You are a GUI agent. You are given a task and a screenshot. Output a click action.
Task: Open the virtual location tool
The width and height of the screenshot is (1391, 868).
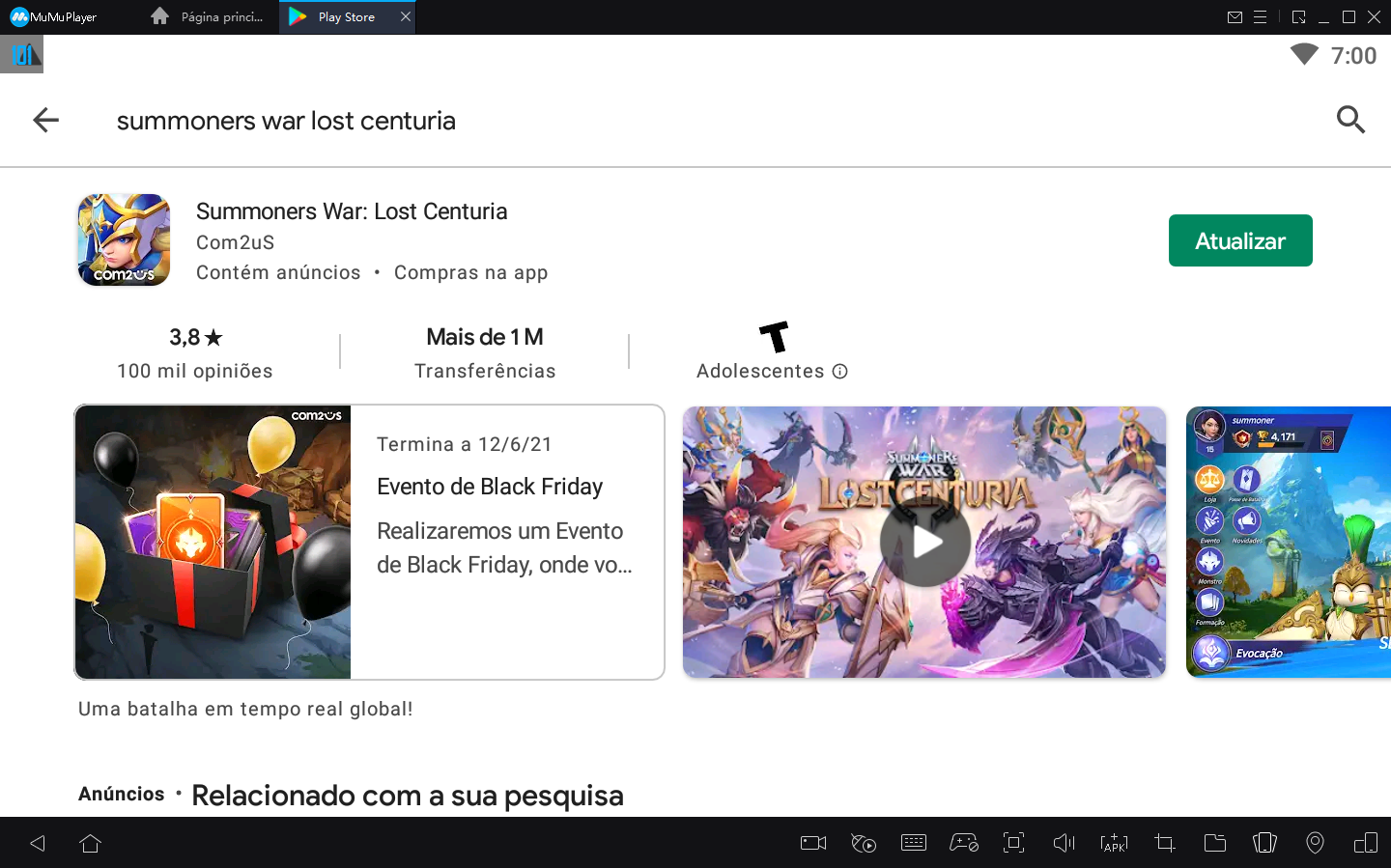[1315, 842]
